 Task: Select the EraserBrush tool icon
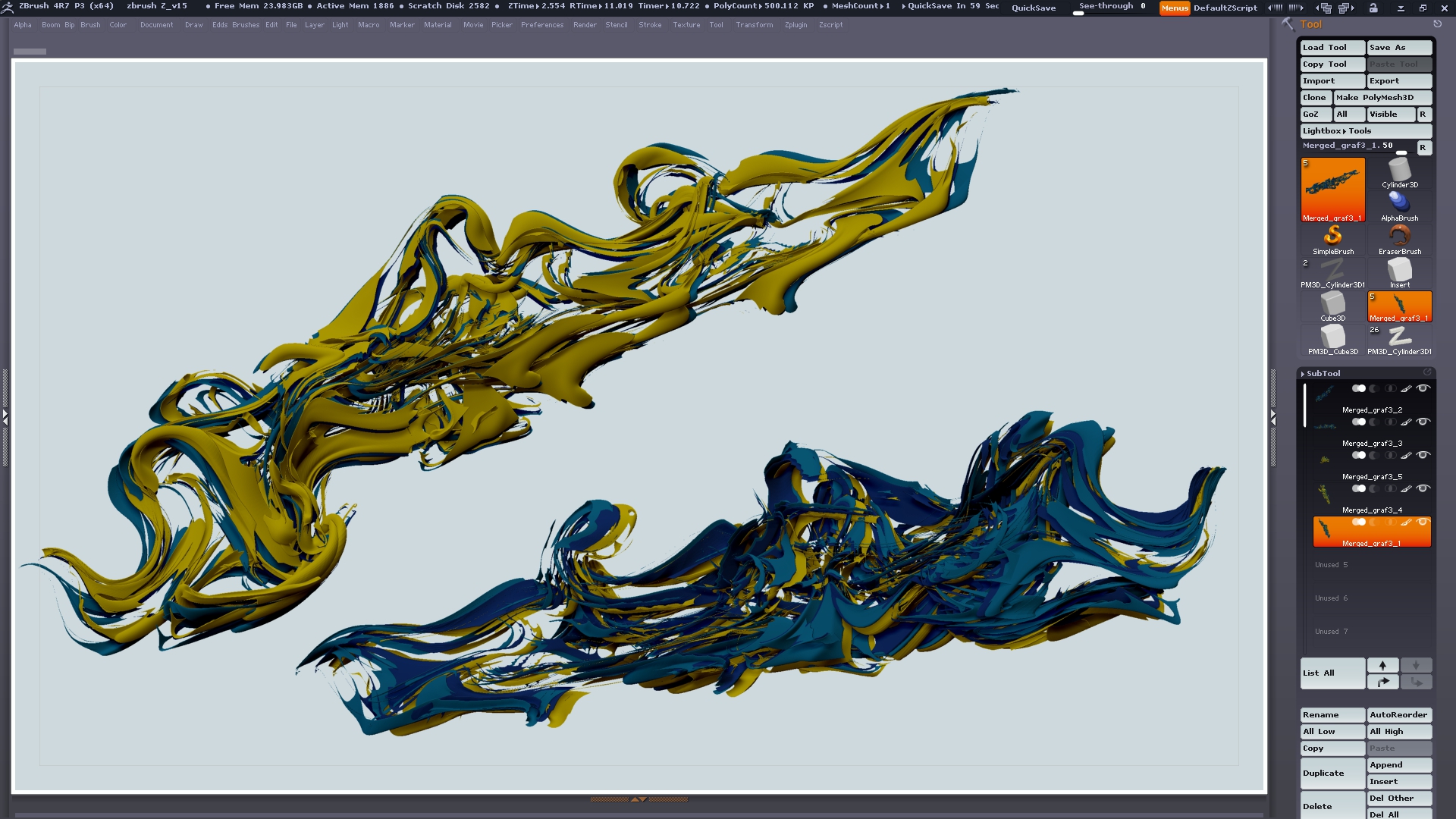click(1399, 237)
